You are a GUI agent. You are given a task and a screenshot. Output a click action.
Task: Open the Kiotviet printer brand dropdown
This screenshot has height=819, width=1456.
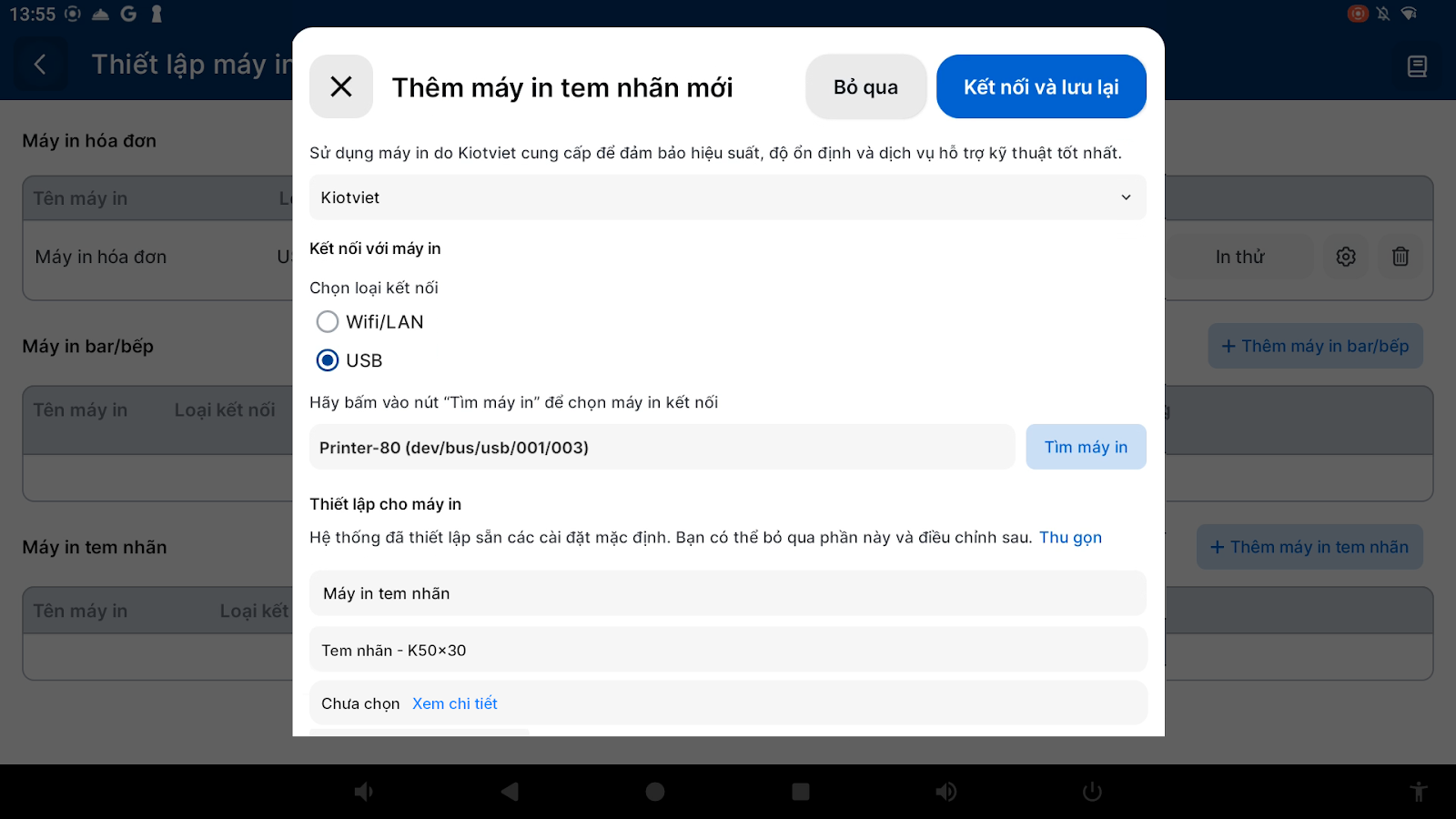click(x=727, y=197)
